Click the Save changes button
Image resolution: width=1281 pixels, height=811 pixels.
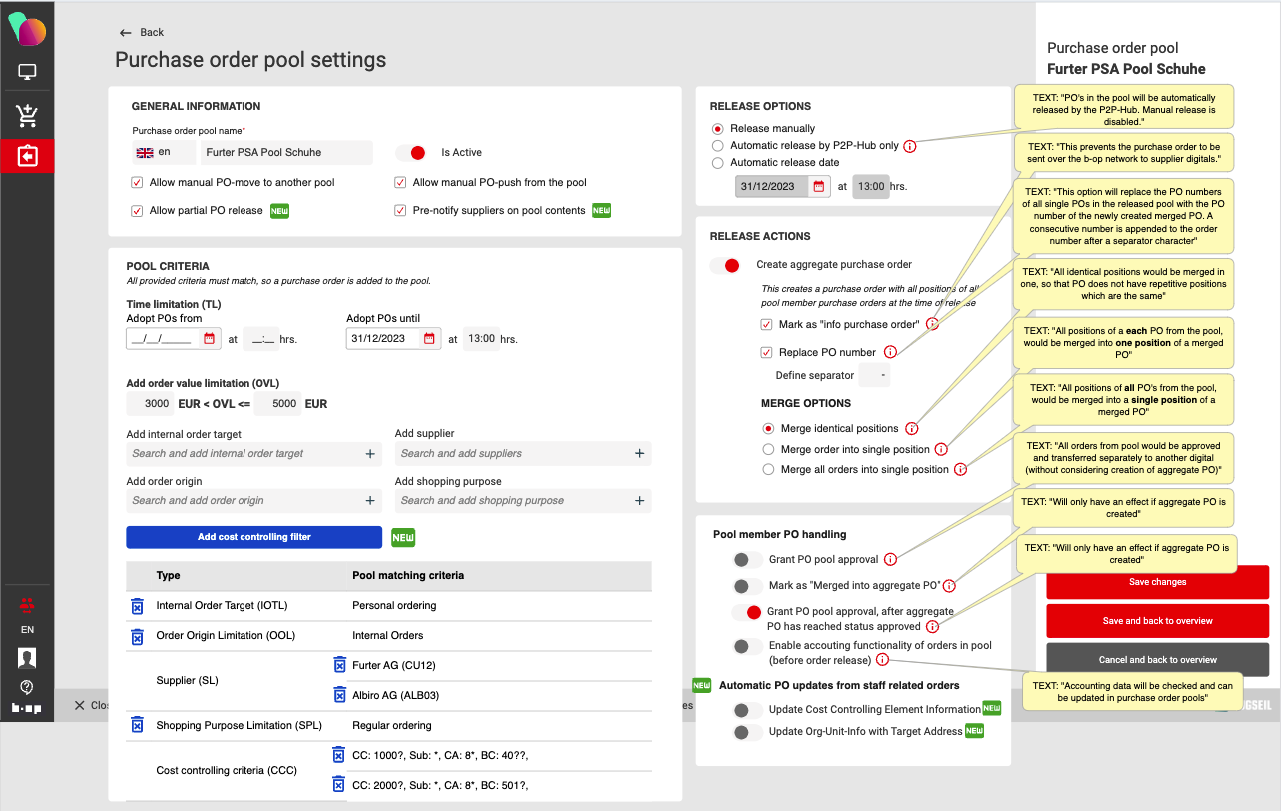click(1157, 582)
